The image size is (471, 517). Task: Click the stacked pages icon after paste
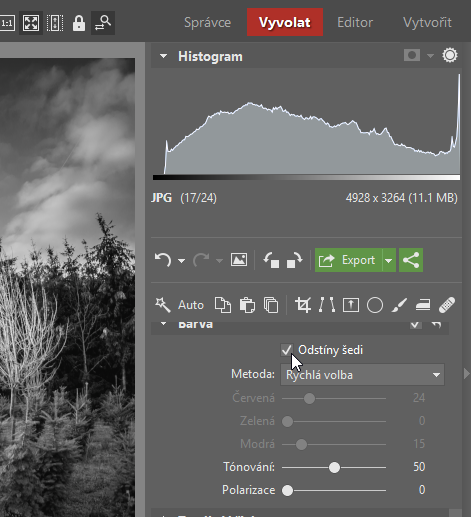[271, 305]
